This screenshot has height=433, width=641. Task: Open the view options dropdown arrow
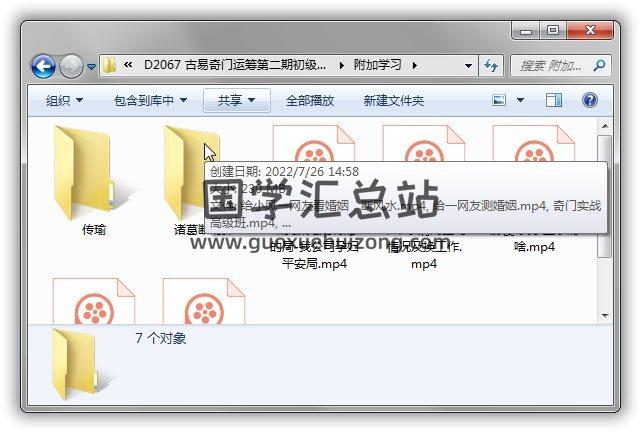click(520, 100)
